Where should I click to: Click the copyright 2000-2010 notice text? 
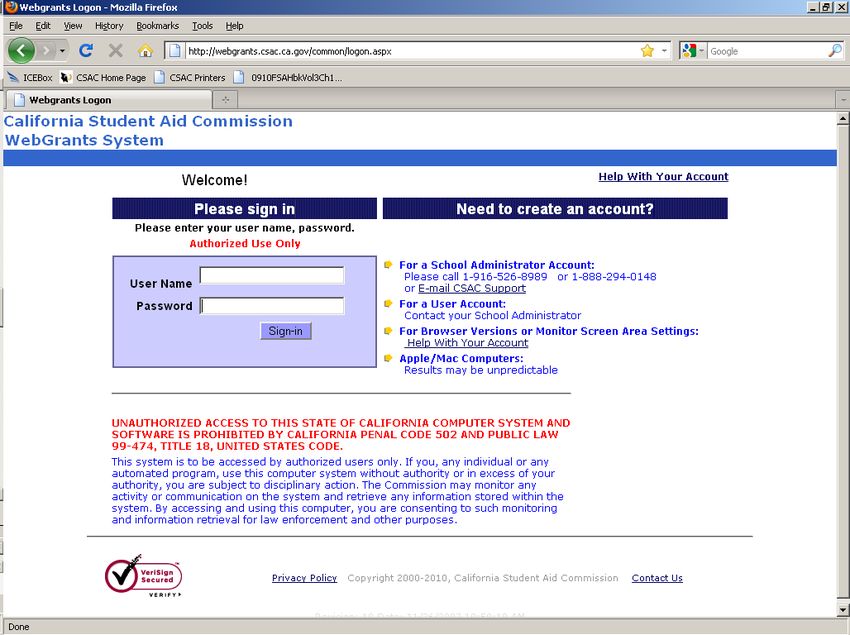coord(482,578)
